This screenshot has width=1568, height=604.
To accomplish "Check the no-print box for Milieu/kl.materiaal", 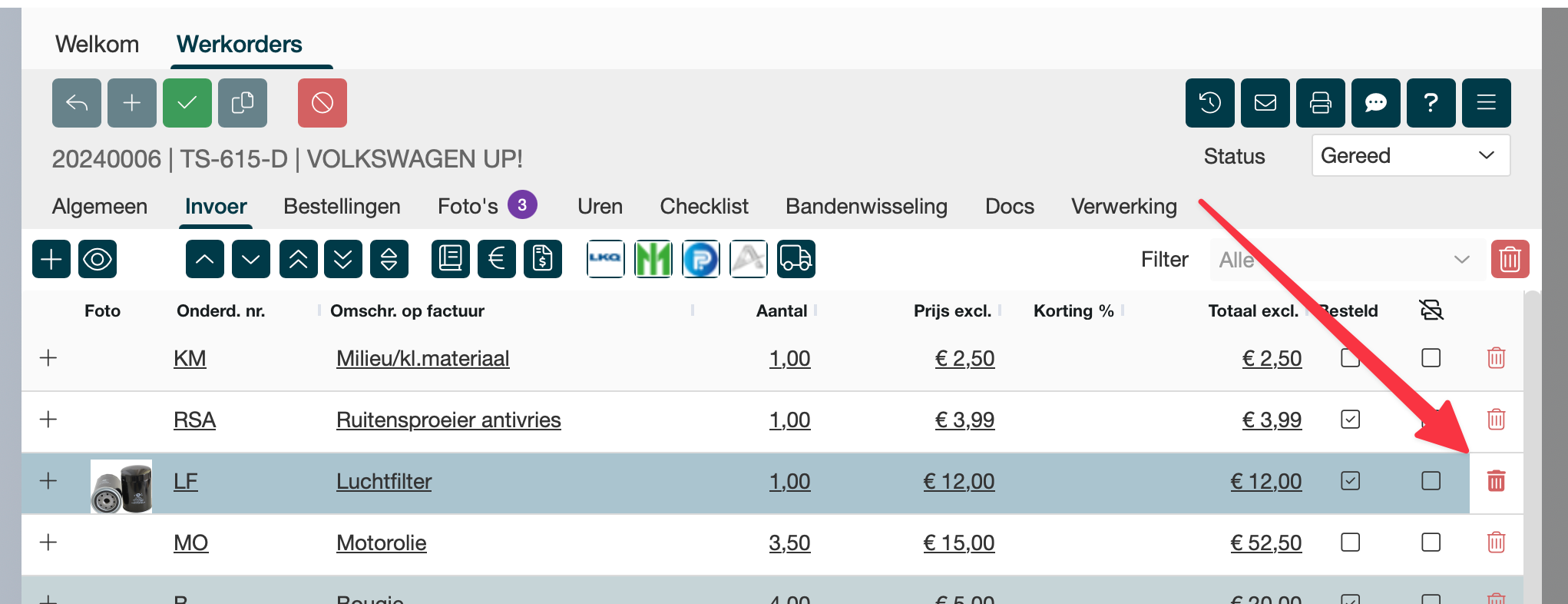I will 1431,358.
